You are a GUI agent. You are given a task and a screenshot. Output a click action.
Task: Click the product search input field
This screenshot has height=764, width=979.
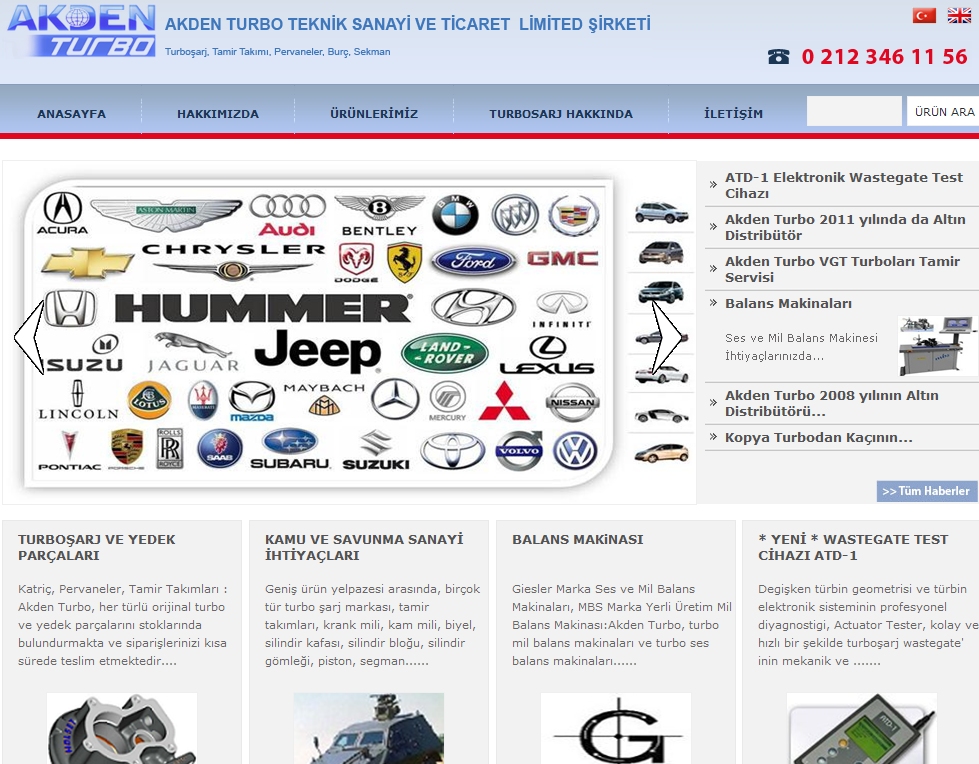coord(854,111)
